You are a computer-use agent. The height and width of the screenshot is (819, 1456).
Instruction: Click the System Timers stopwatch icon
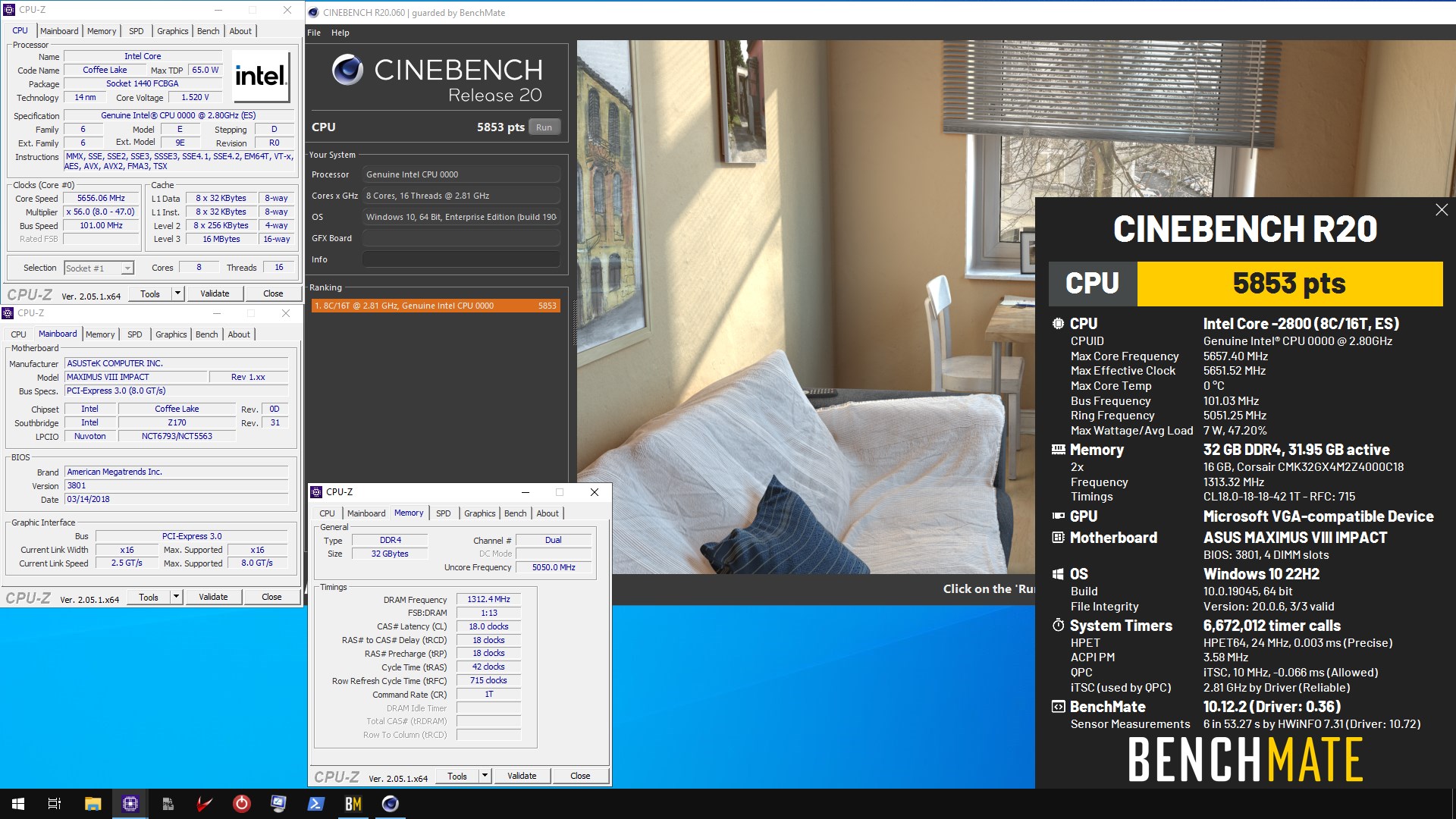coord(1058,626)
